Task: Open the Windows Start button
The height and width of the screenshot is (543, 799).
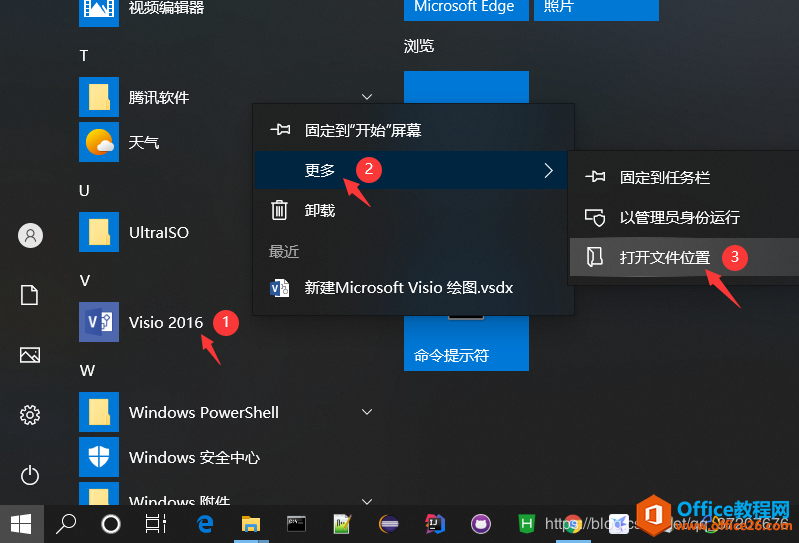Action: click(x=21, y=524)
